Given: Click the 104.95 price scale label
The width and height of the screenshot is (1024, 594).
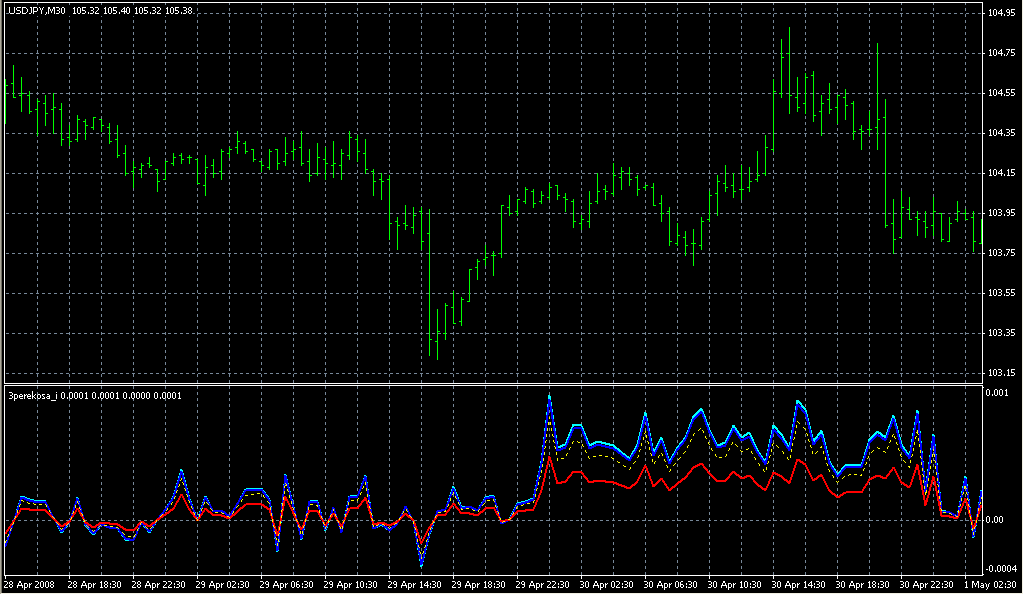Looking at the screenshot, I should (1001, 13).
